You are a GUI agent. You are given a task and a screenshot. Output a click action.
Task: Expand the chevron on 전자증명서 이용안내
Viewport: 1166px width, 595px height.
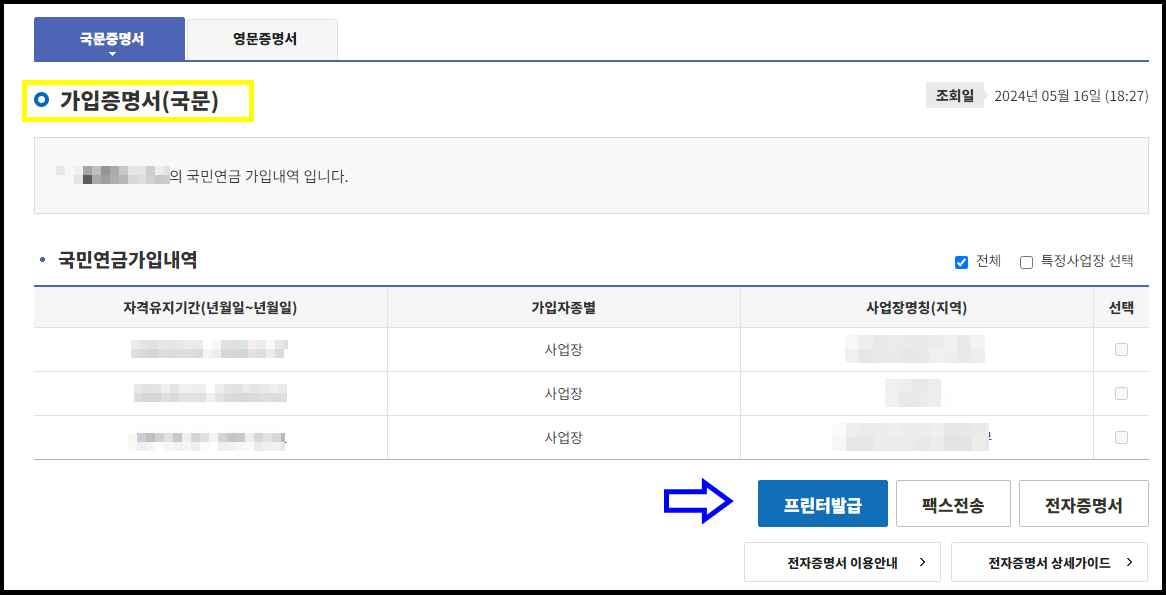point(925,562)
